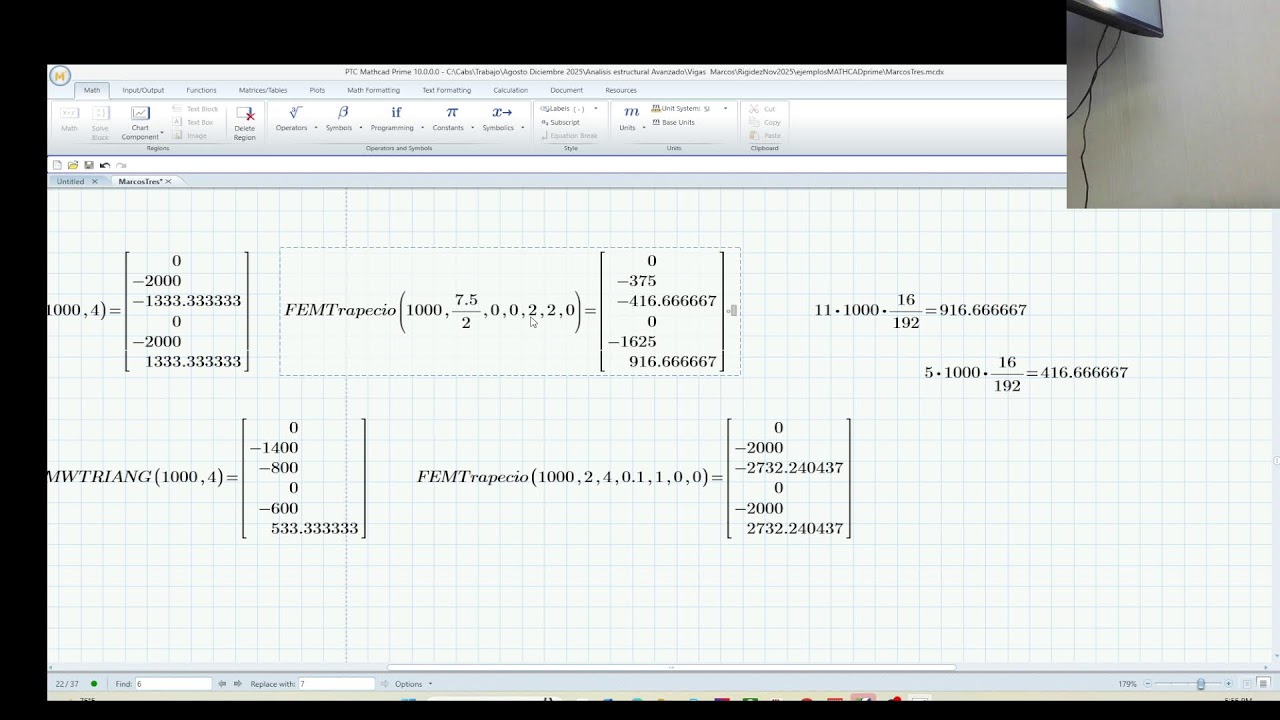1280x720 pixels.
Task: Switch to the Matrices/Tables ribbon tab
Action: click(x=263, y=90)
